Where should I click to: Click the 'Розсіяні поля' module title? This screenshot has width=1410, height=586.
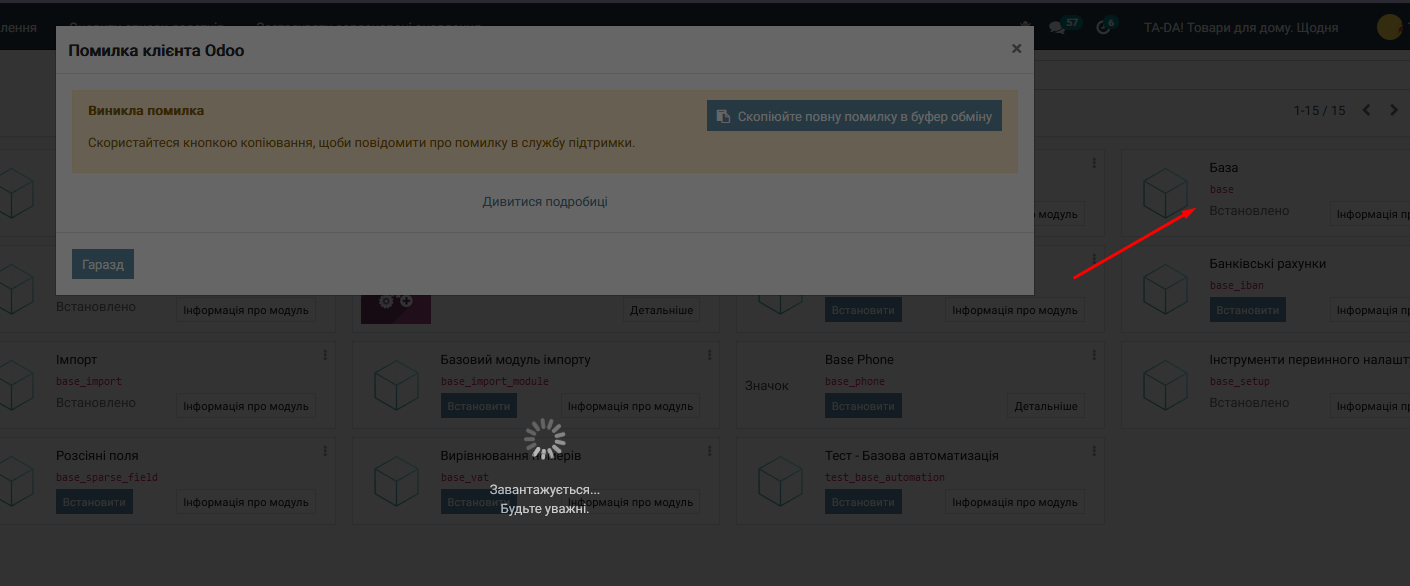pos(99,456)
